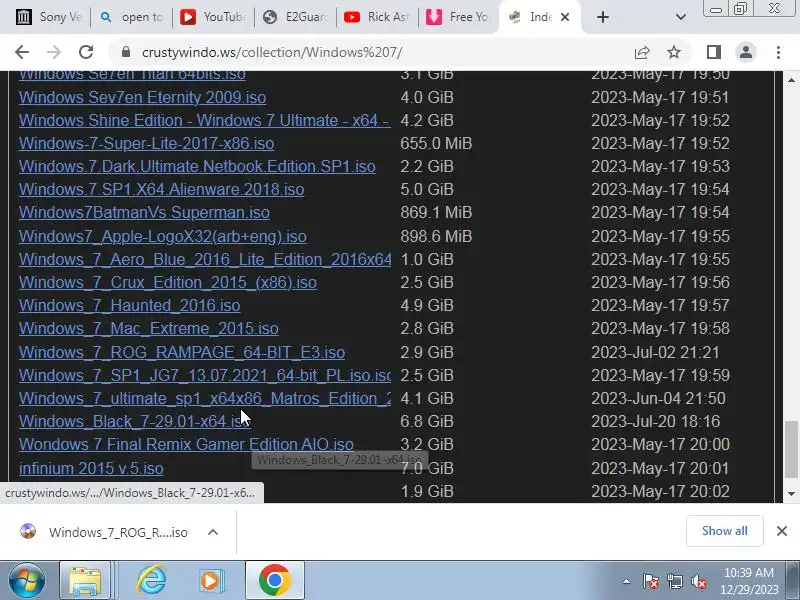Viewport: 800px width, 600px height.
Task: Click Show all downloads button
Action: click(x=724, y=531)
